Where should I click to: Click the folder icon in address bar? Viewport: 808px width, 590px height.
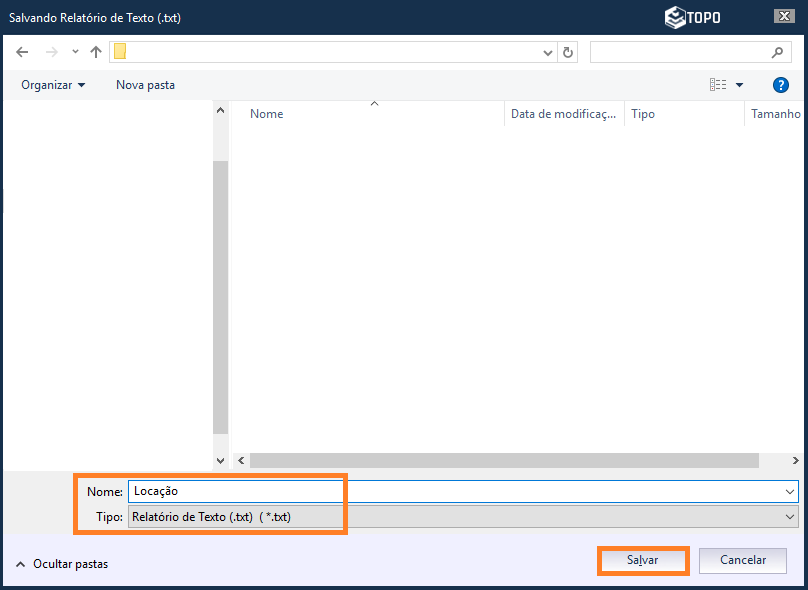coord(120,52)
